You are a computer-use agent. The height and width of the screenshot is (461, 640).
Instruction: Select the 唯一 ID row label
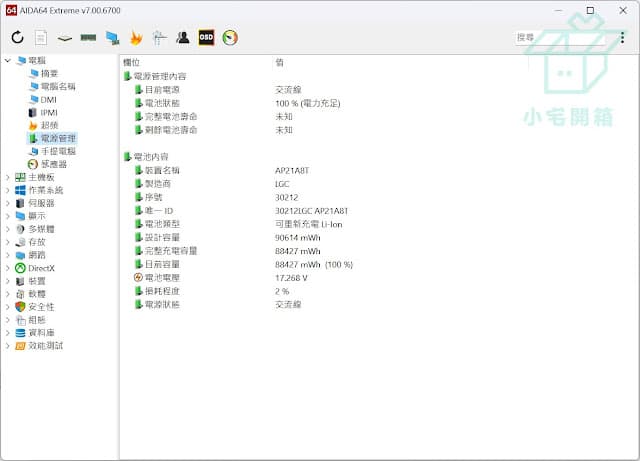click(x=159, y=211)
